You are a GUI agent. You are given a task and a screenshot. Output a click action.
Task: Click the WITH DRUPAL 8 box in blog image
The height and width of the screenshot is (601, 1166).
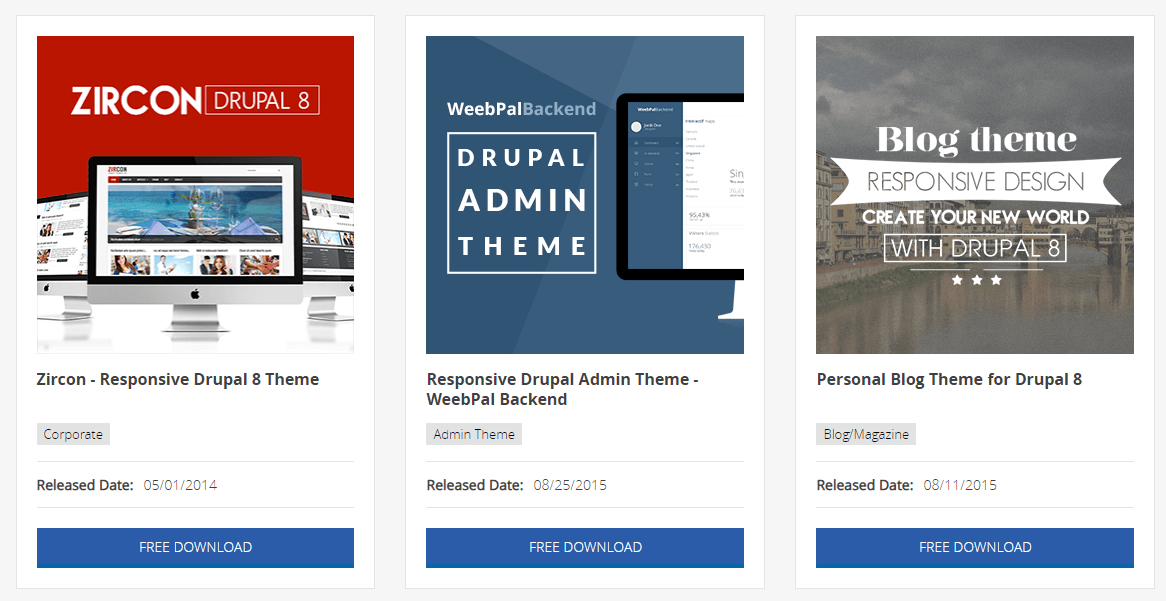pos(975,247)
